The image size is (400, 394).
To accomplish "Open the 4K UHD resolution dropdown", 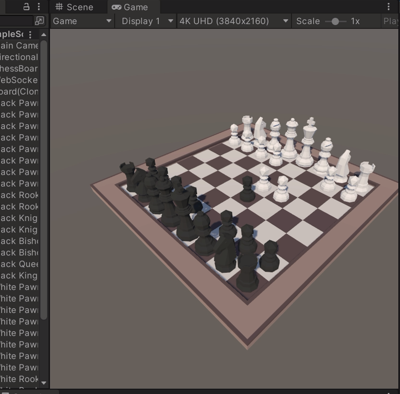I will (x=233, y=21).
